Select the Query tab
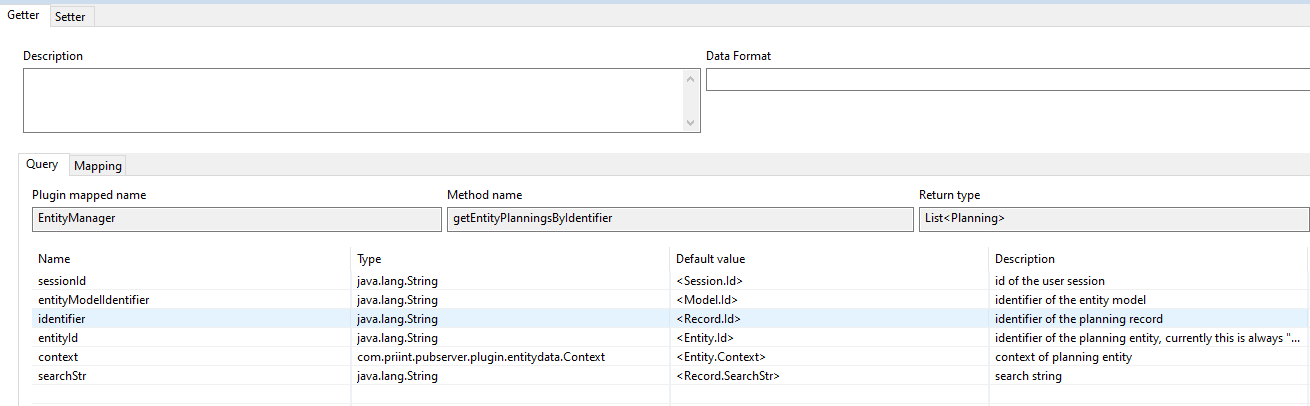Viewport: 1310px width, 406px height. [42, 165]
